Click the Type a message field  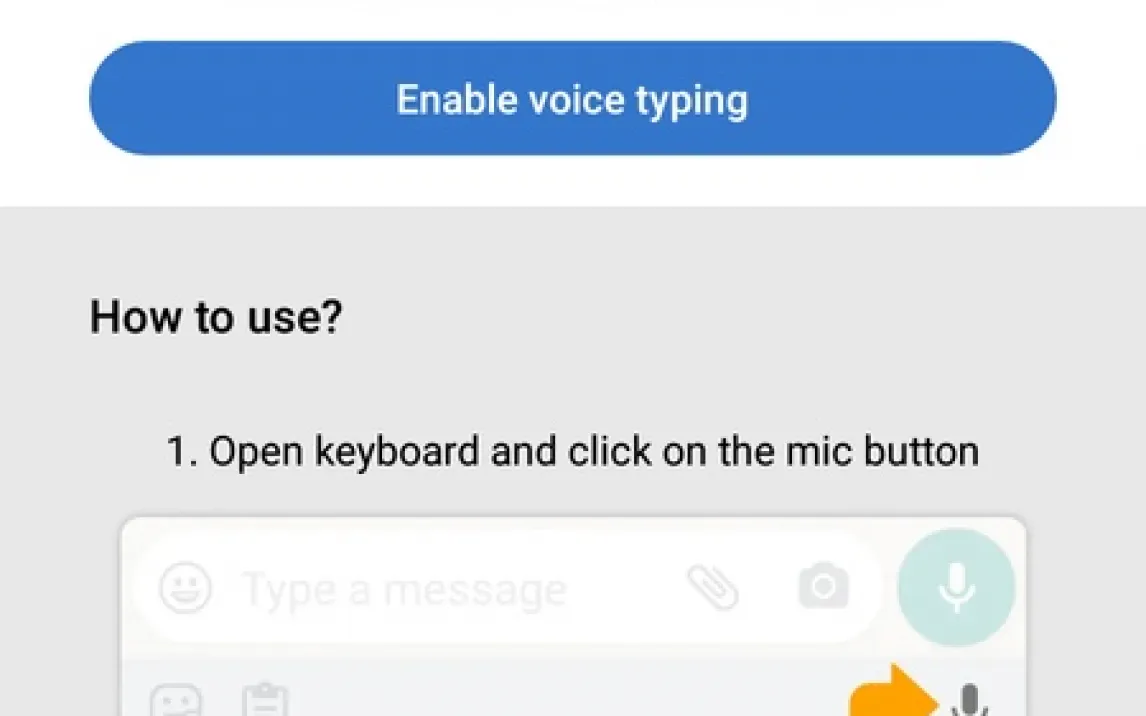(x=506, y=587)
